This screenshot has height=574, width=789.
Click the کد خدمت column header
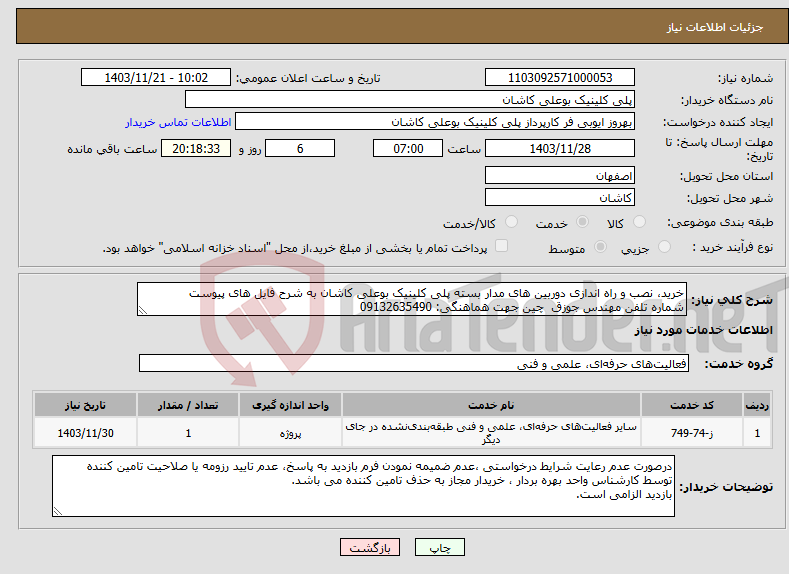tap(692, 405)
